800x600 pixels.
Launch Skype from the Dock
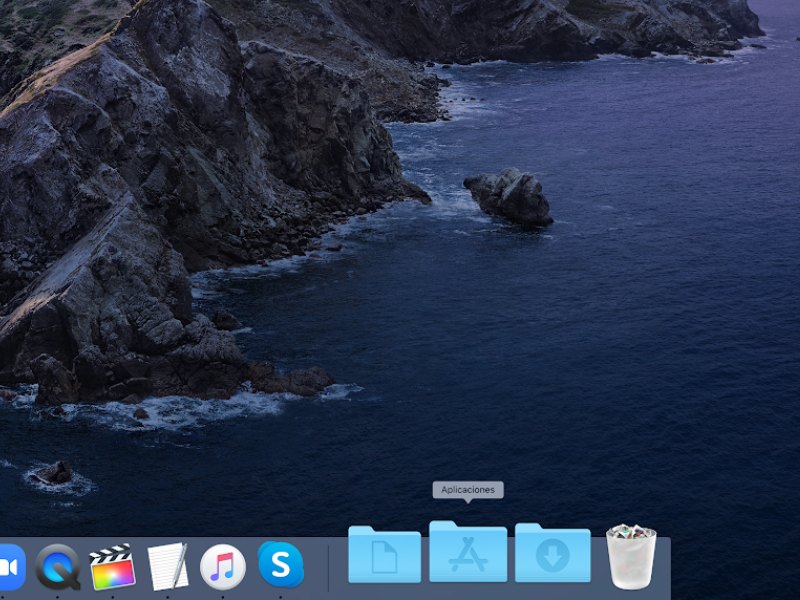coord(281,564)
